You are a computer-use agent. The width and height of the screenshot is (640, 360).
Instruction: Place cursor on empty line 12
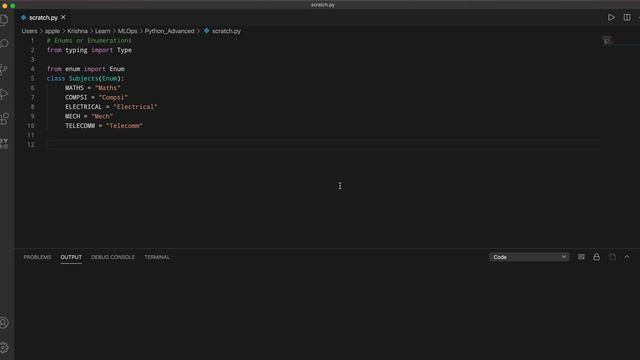pyautogui.click(x=322, y=144)
